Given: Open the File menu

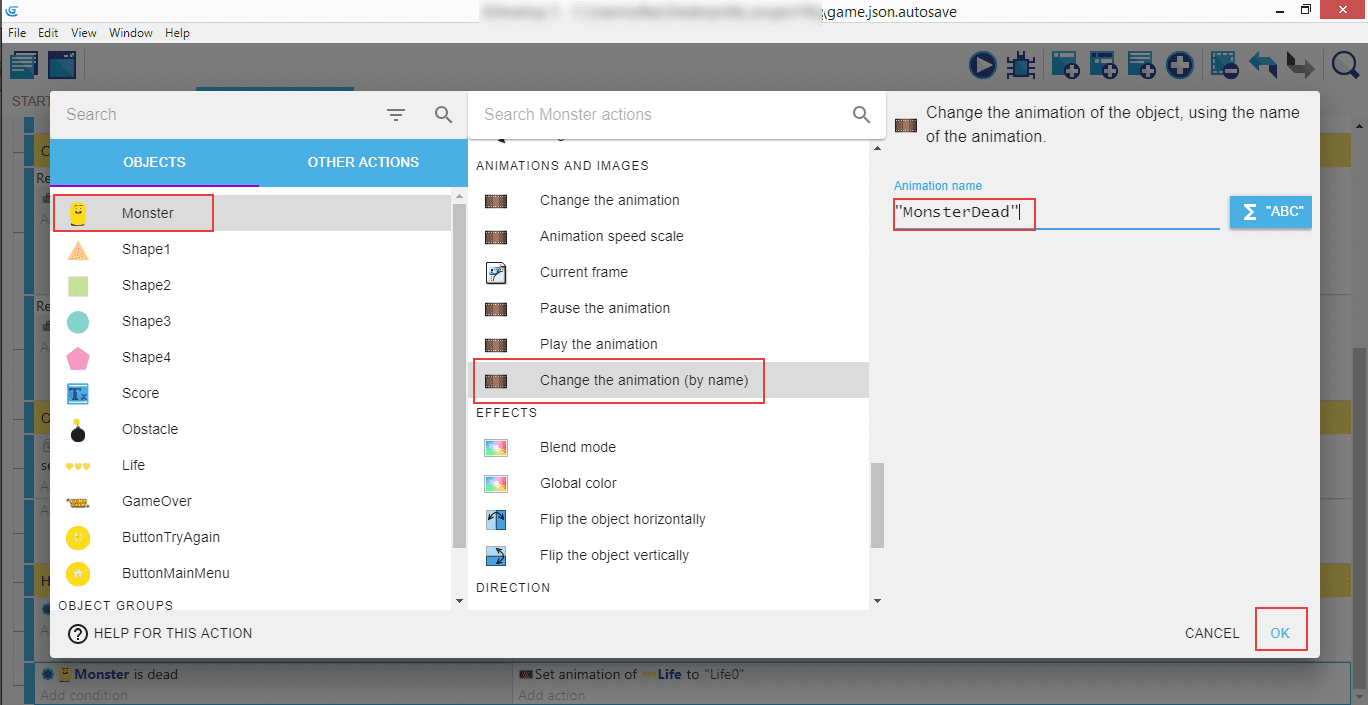Looking at the screenshot, I should coord(17,33).
